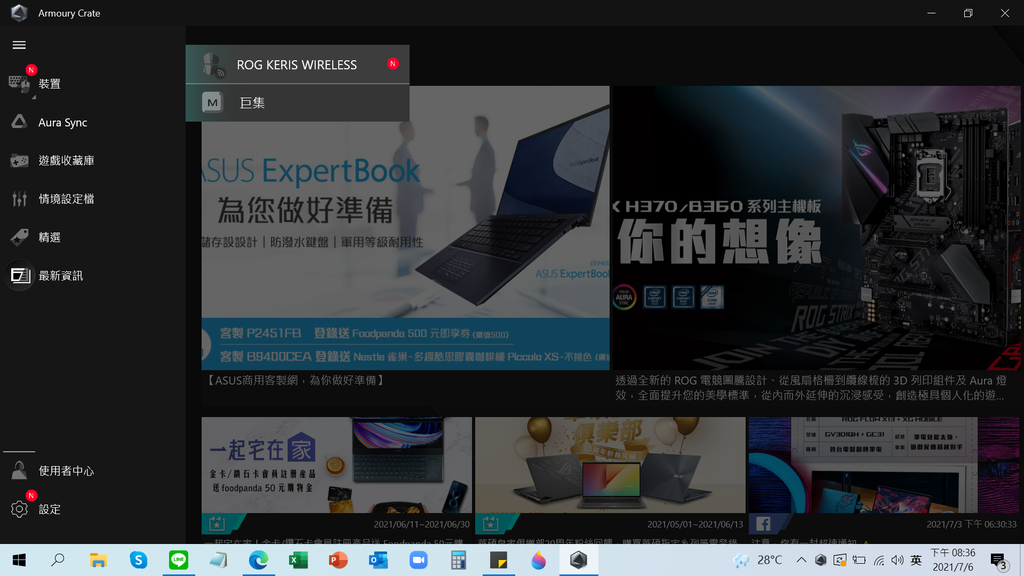Select 巨集 macro option
This screenshot has width=1024, height=576.
coord(297,103)
